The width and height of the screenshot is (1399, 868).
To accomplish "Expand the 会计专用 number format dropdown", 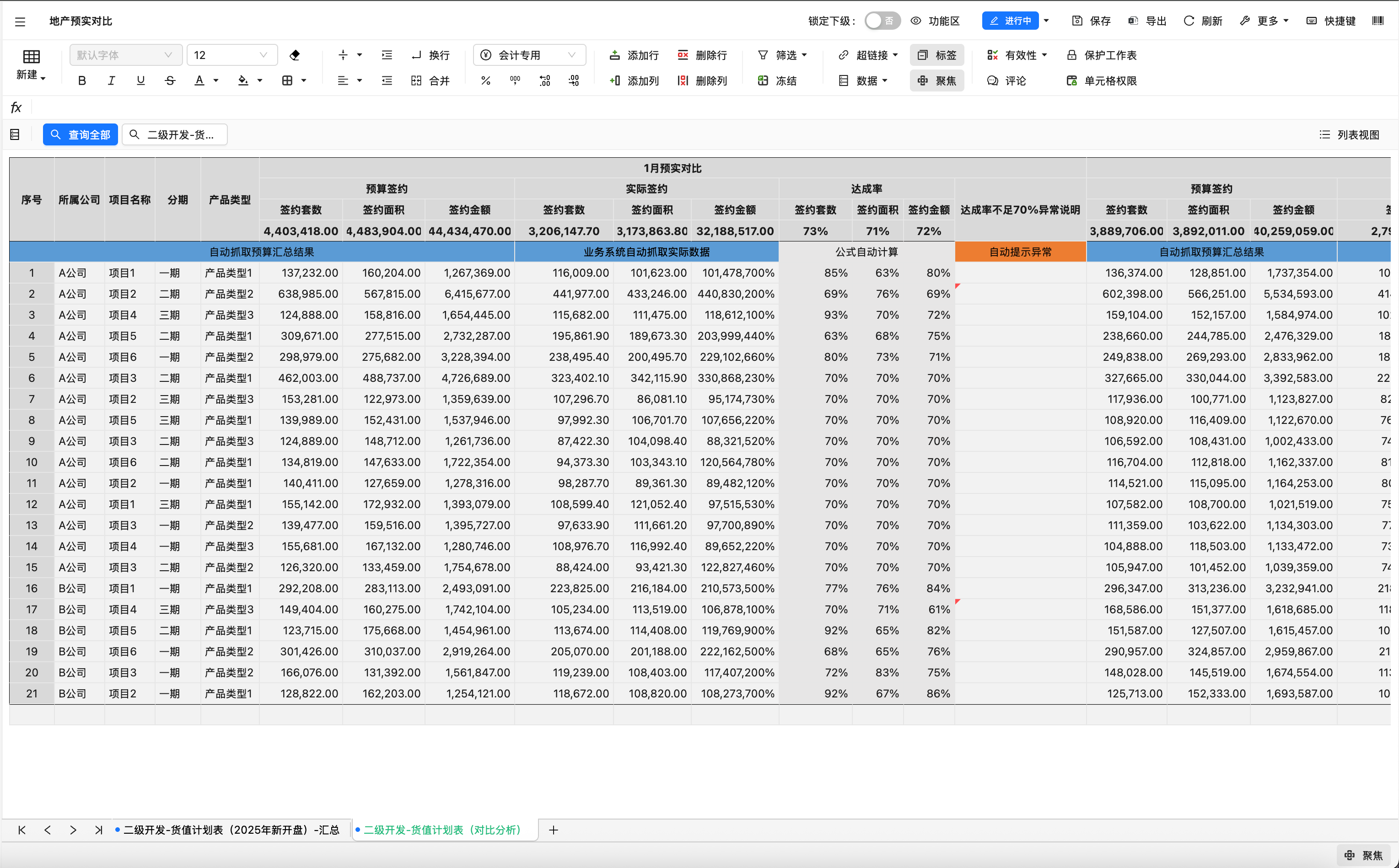I will (529, 55).
